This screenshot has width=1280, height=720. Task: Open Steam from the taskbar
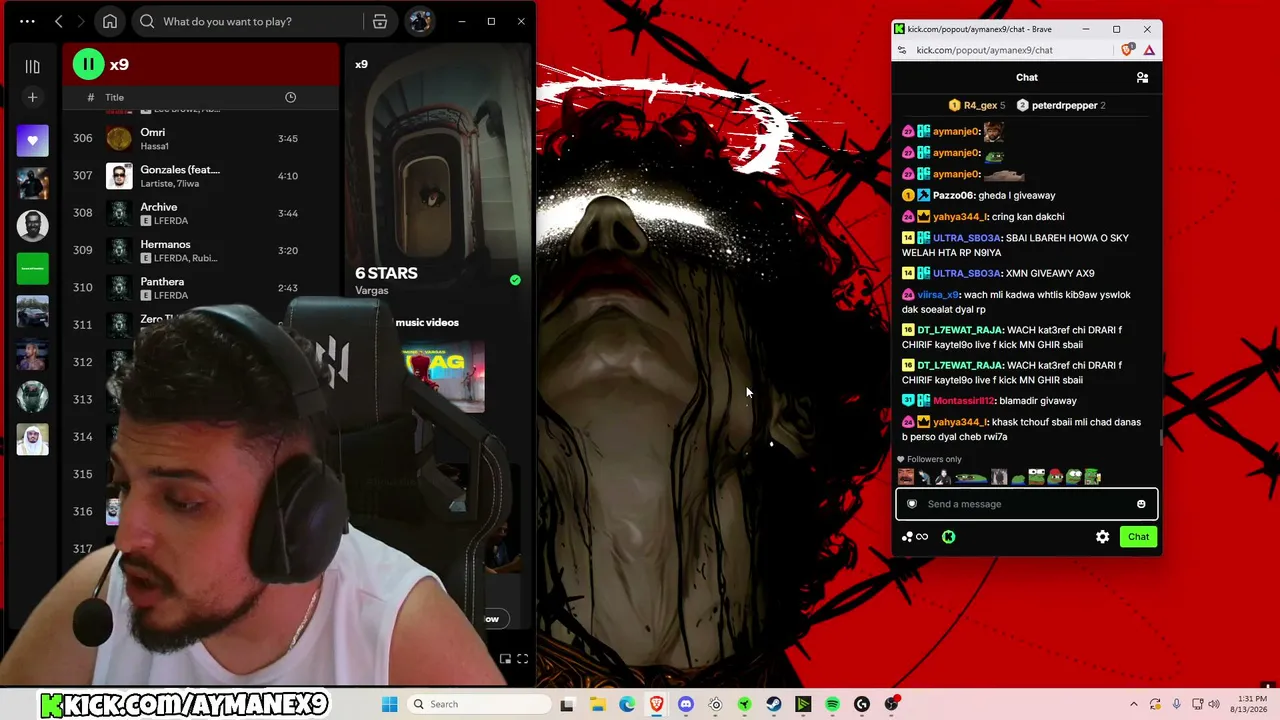(774, 704)
